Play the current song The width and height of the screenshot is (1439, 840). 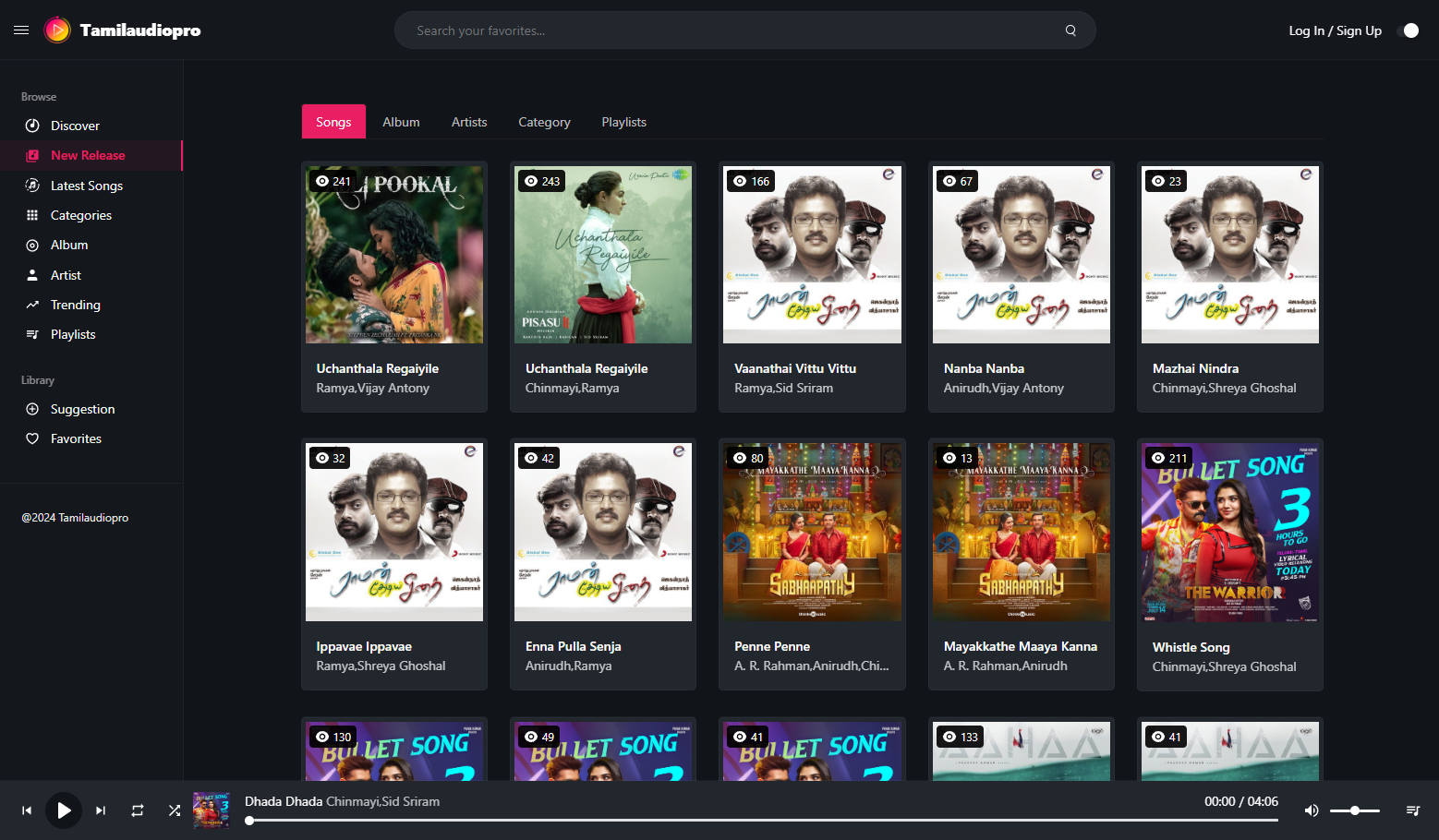64,810
